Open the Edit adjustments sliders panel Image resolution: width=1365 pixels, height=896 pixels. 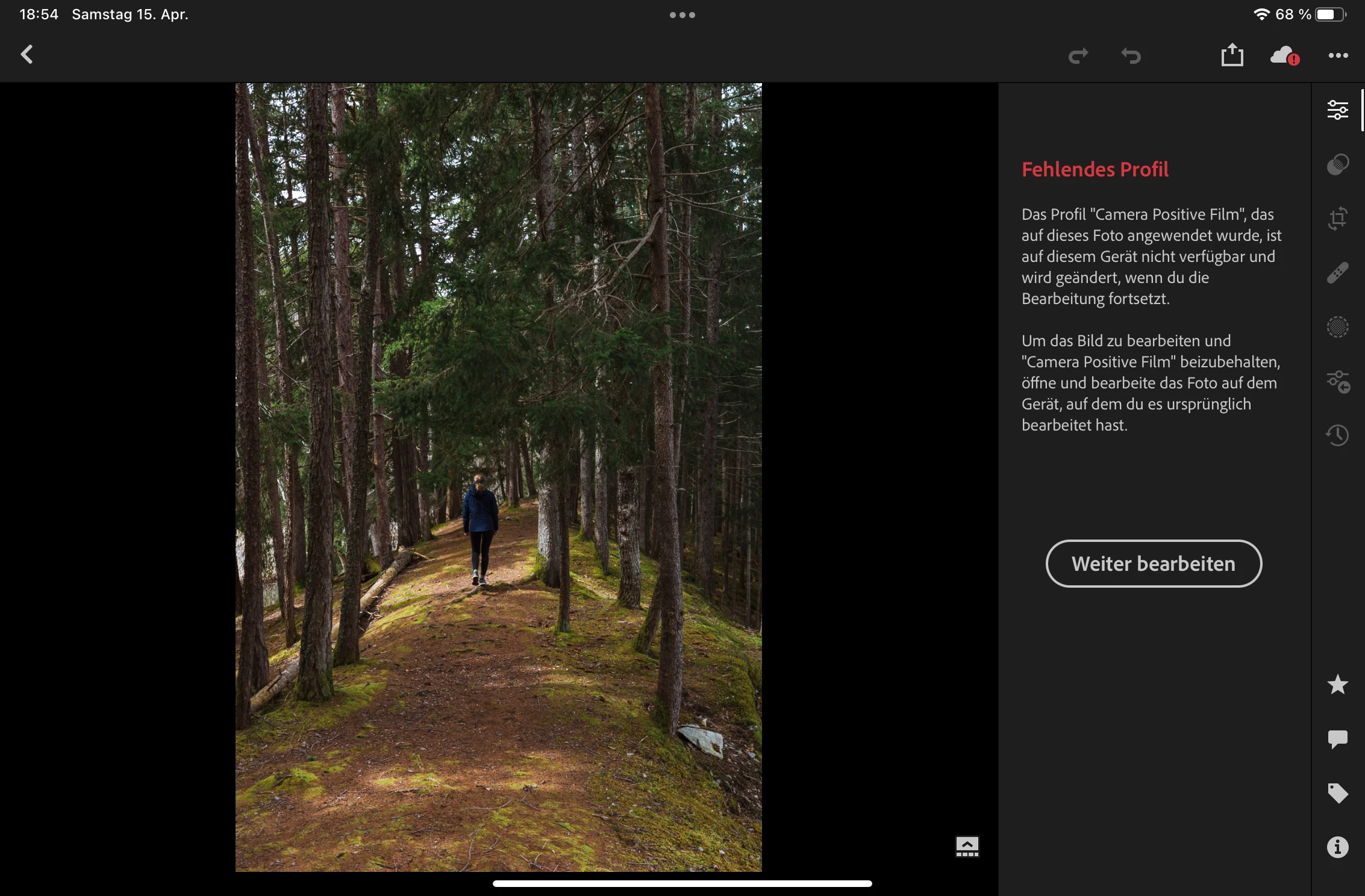pyautogui.click(x=1337, y=110)
